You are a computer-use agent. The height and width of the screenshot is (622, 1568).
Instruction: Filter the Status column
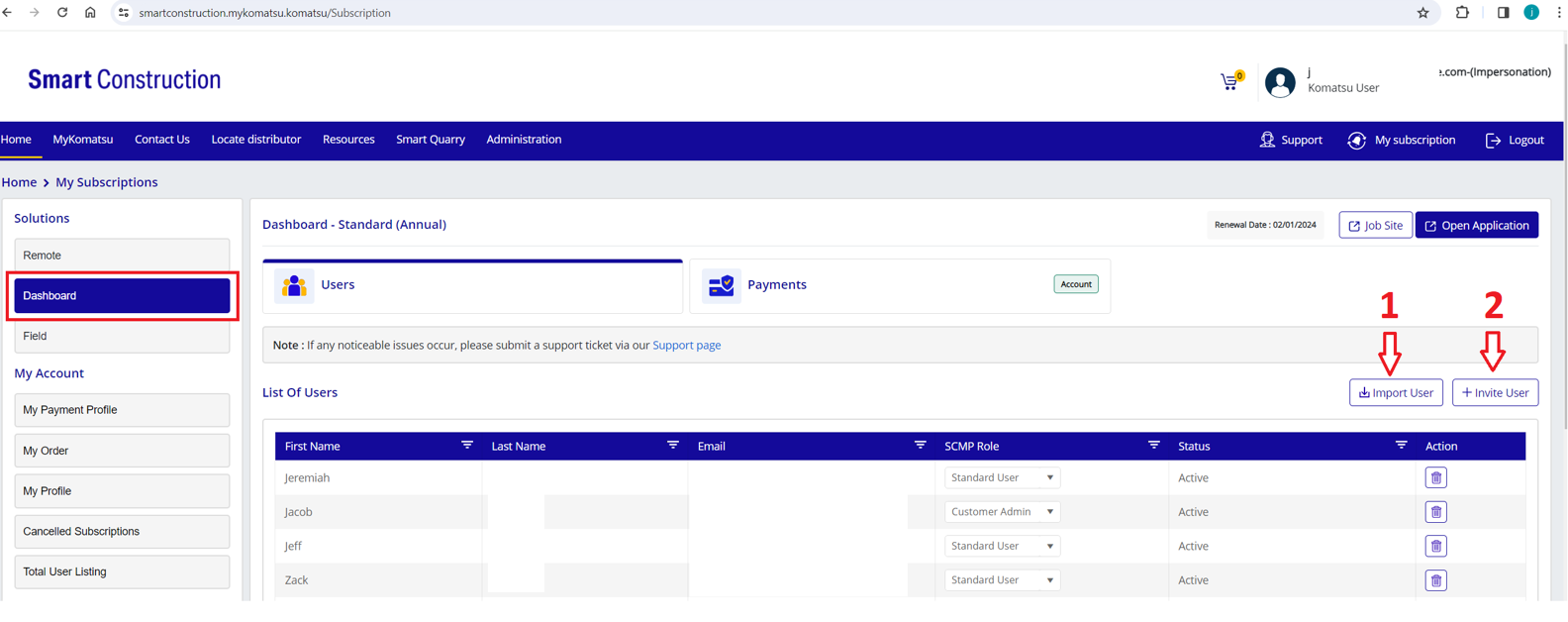pyautogui.click(x=1402, y=446)
